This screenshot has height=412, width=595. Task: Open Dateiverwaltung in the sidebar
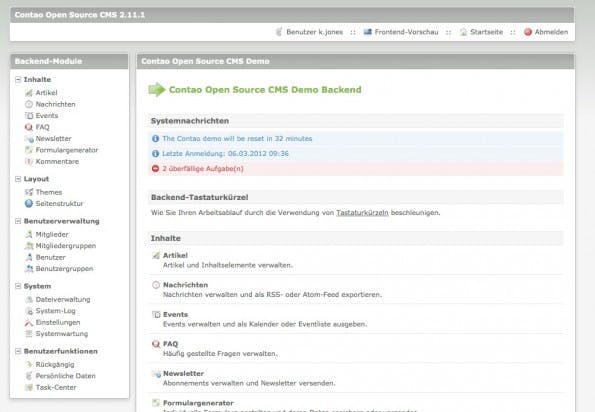63,299
